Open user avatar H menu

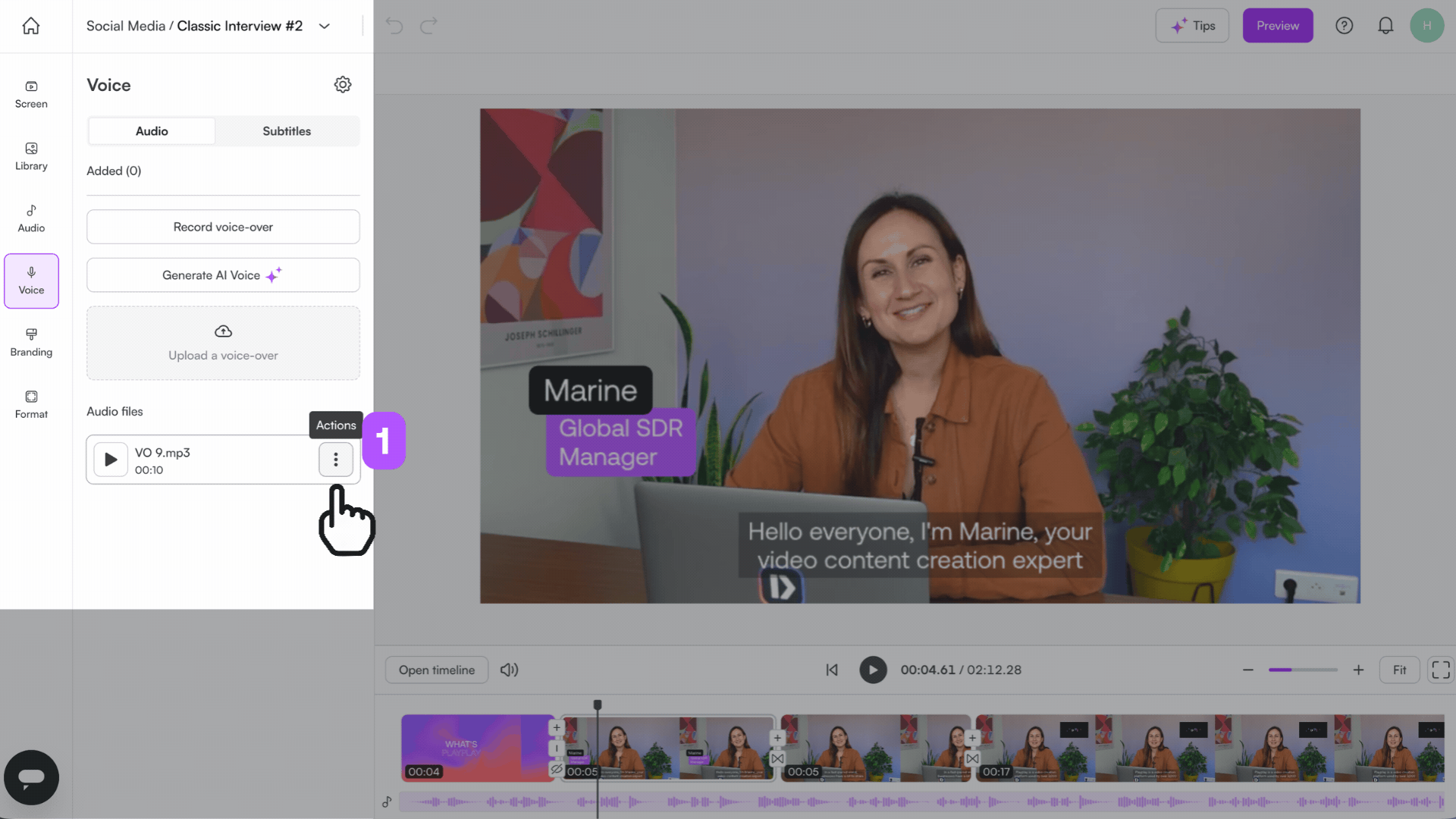coord(1426,26)
